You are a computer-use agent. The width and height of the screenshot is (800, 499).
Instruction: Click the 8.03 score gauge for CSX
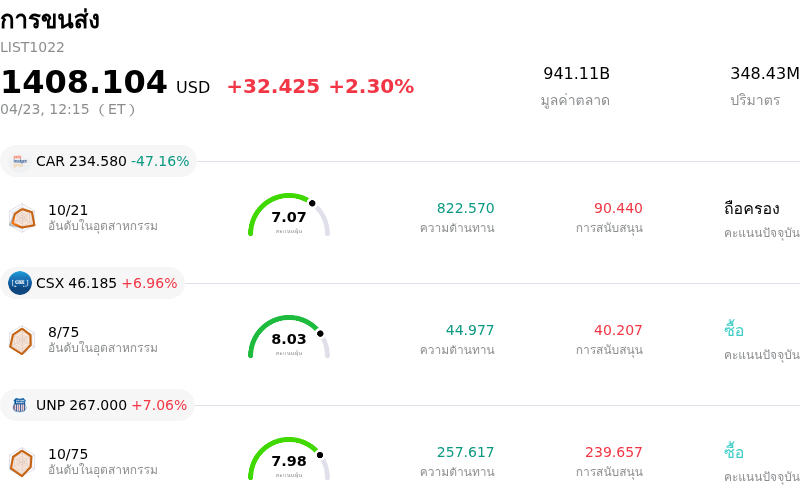[289, 338]
